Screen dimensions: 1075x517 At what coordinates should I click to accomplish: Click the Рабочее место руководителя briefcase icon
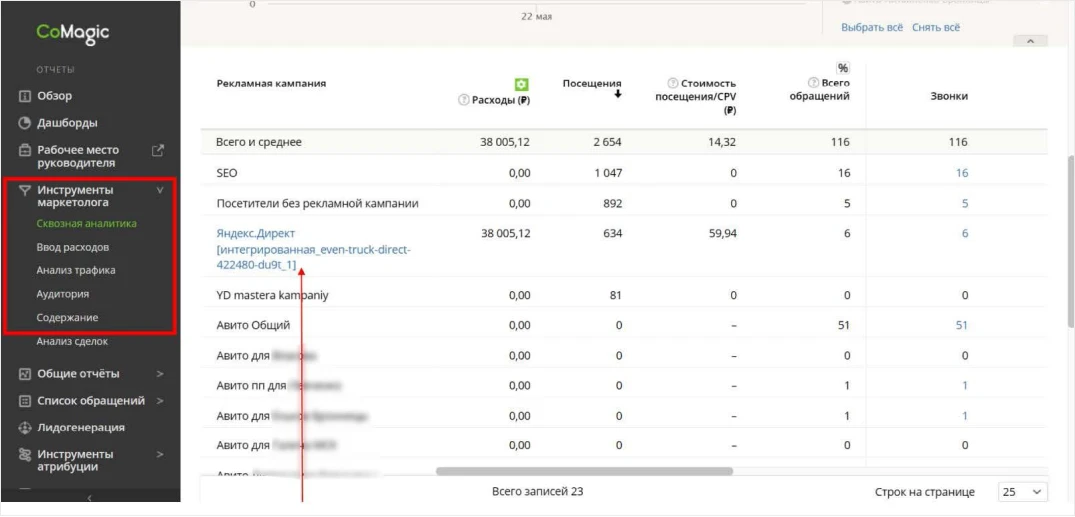(25, 150)
